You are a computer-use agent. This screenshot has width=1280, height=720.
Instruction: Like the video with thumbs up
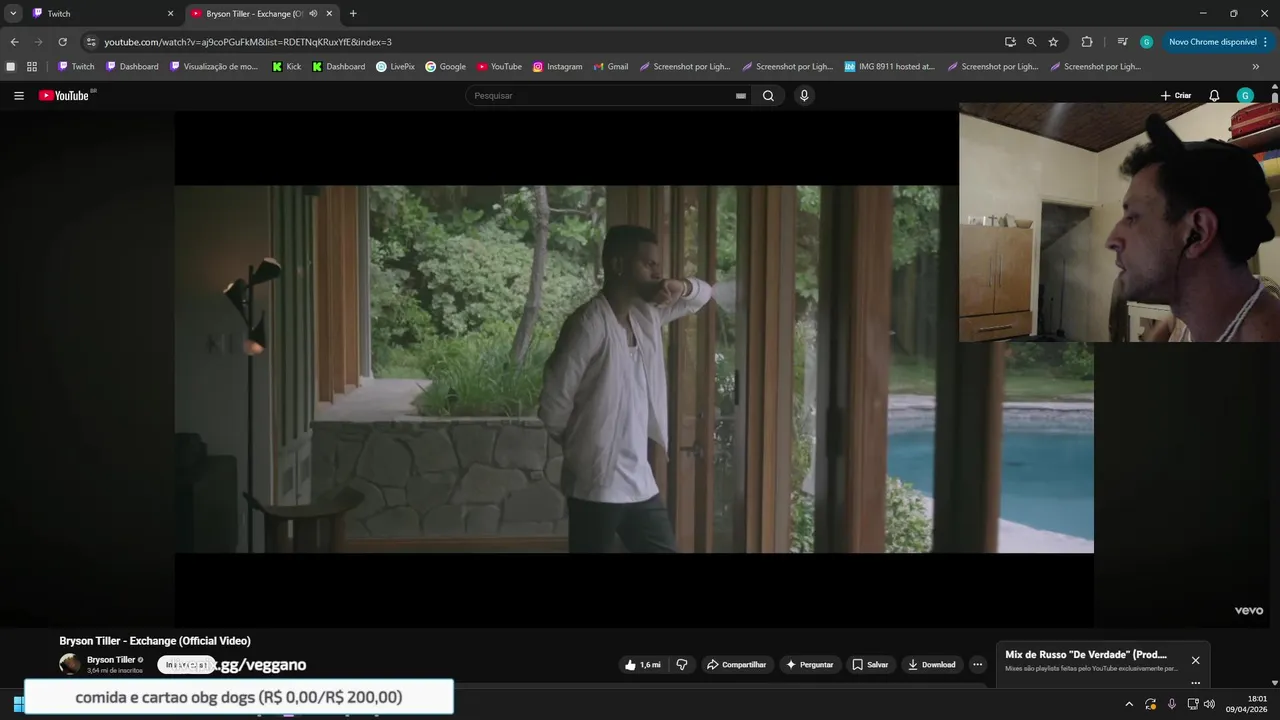point(642,665)
